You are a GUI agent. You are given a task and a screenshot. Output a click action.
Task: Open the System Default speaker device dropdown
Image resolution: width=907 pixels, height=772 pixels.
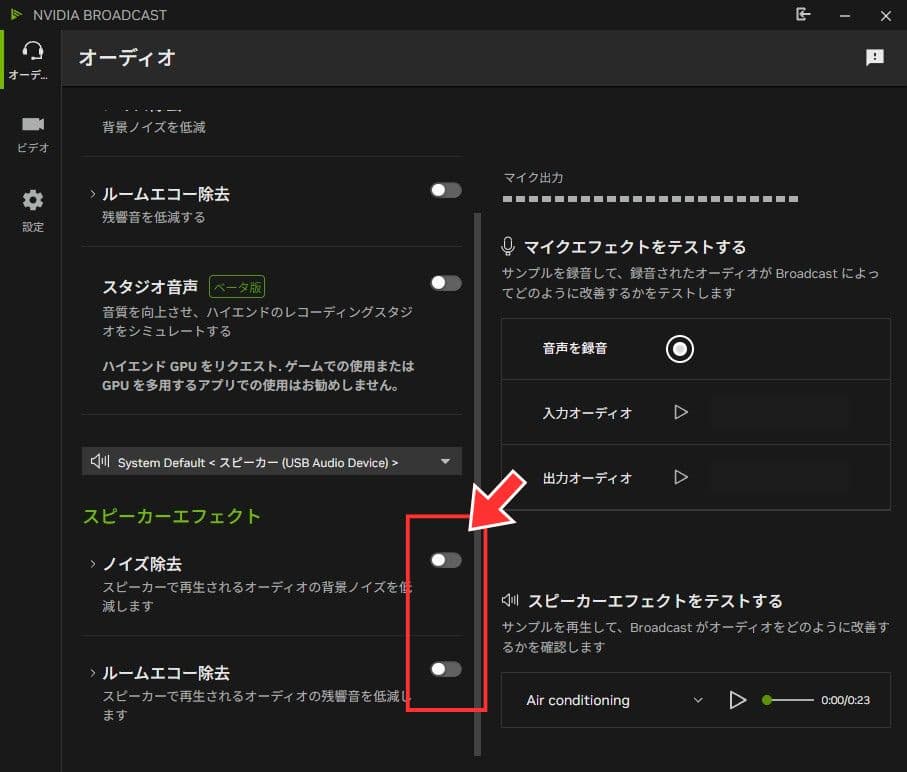272,461
